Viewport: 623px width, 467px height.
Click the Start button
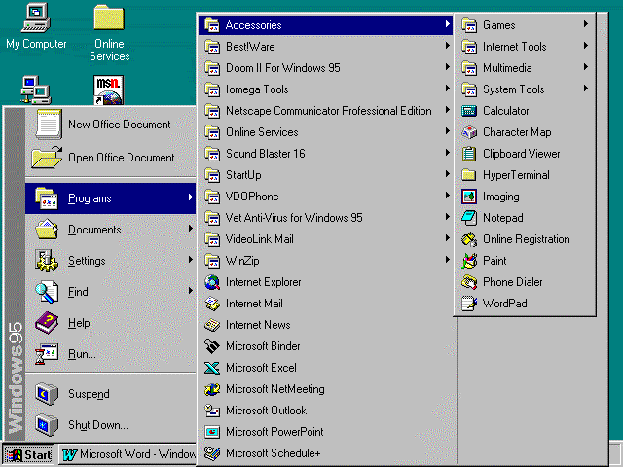tap(28, 455)
